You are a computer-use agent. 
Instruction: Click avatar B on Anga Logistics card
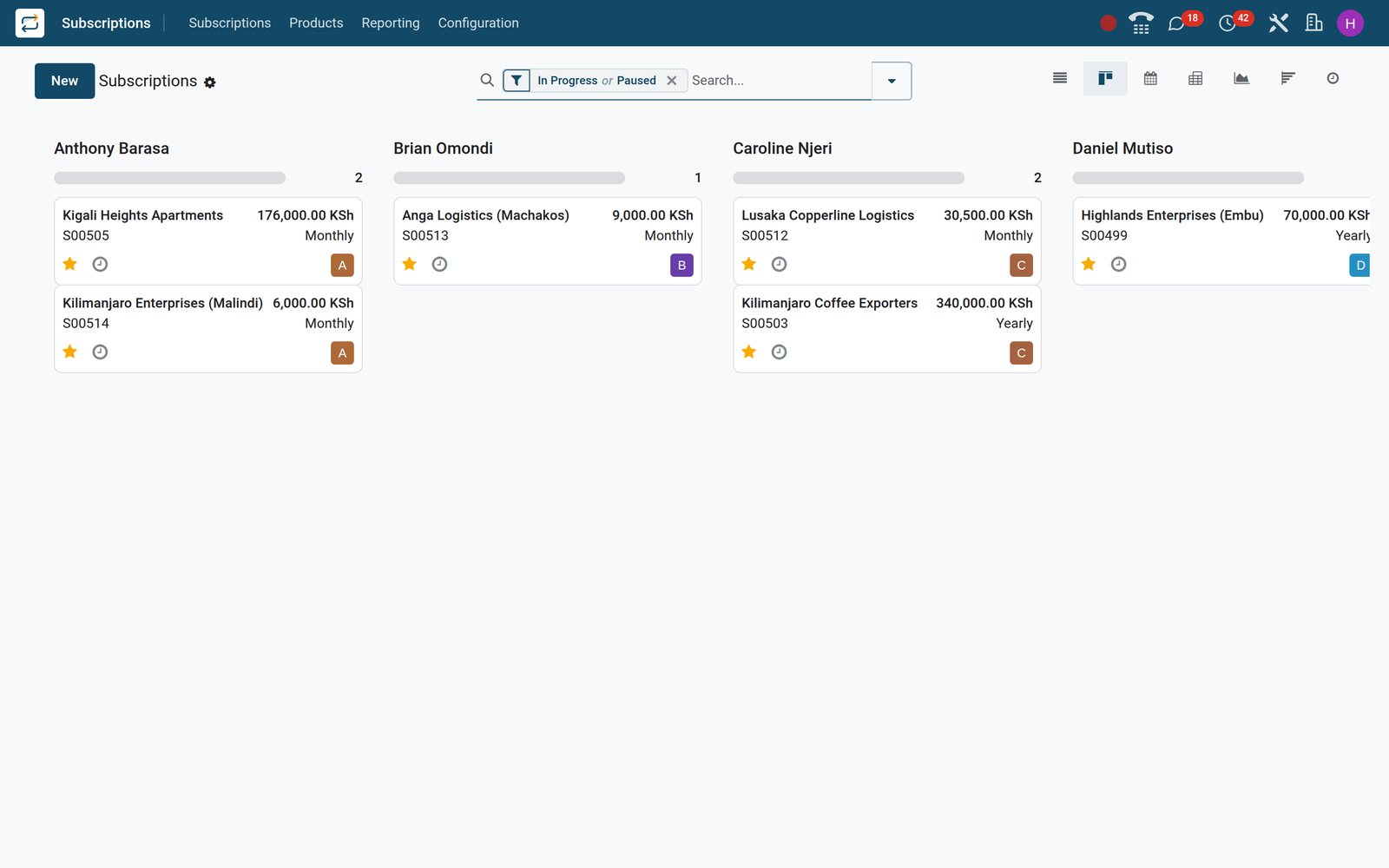click(681, 266)
